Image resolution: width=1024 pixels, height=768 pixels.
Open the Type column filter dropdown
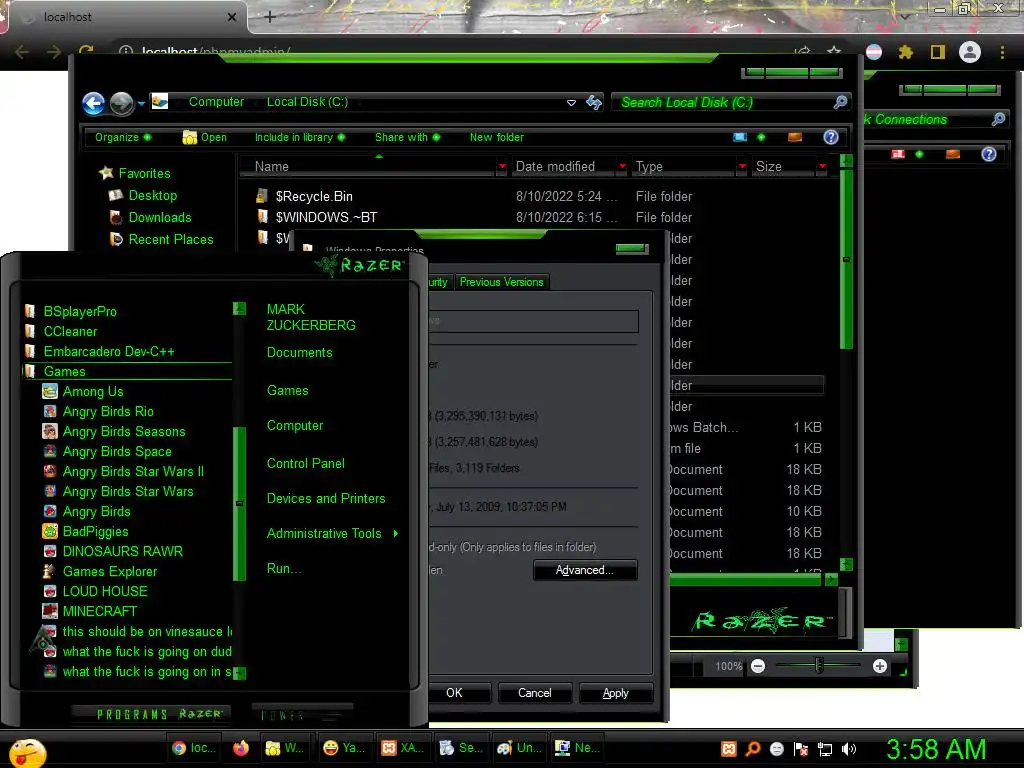pyautogui.click(x=742, y=167)
